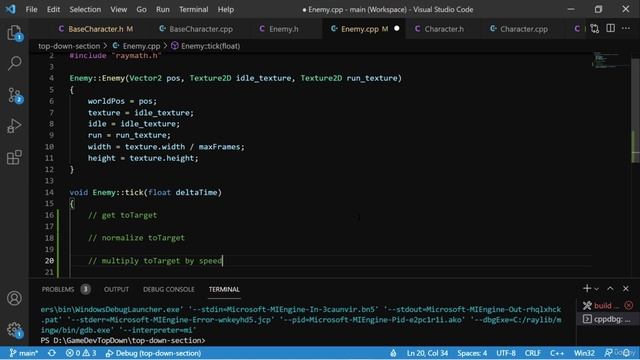Synchronize changes in the status bar
The height and width of the screenshot is (360, 640).
click(52, 353)
